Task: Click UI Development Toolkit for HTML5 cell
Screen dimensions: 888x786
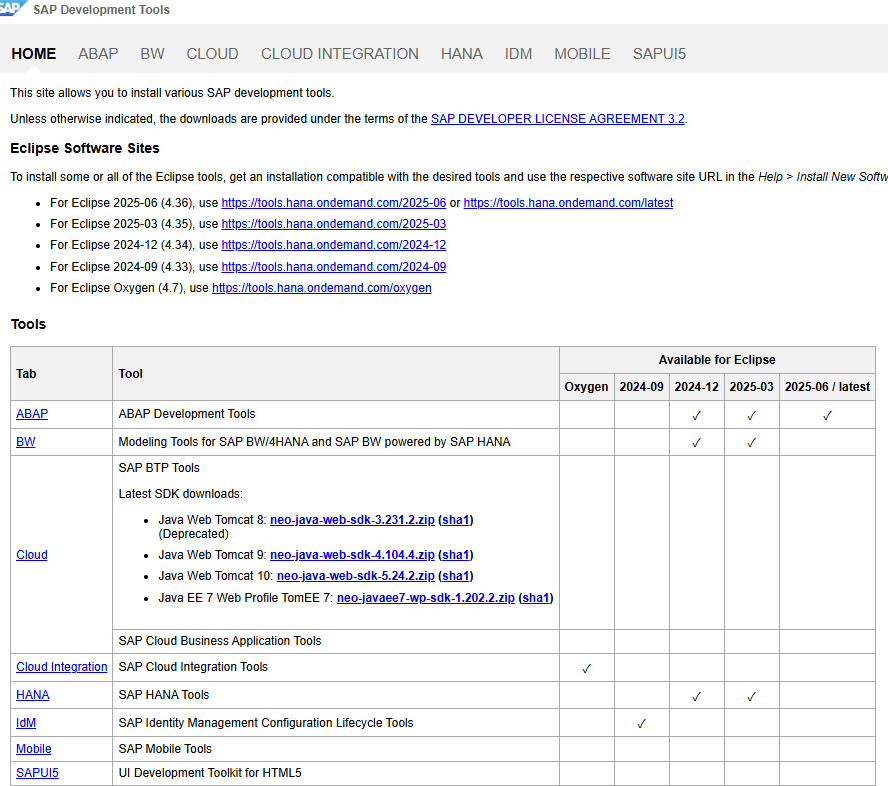Action: tap(336, 773)
